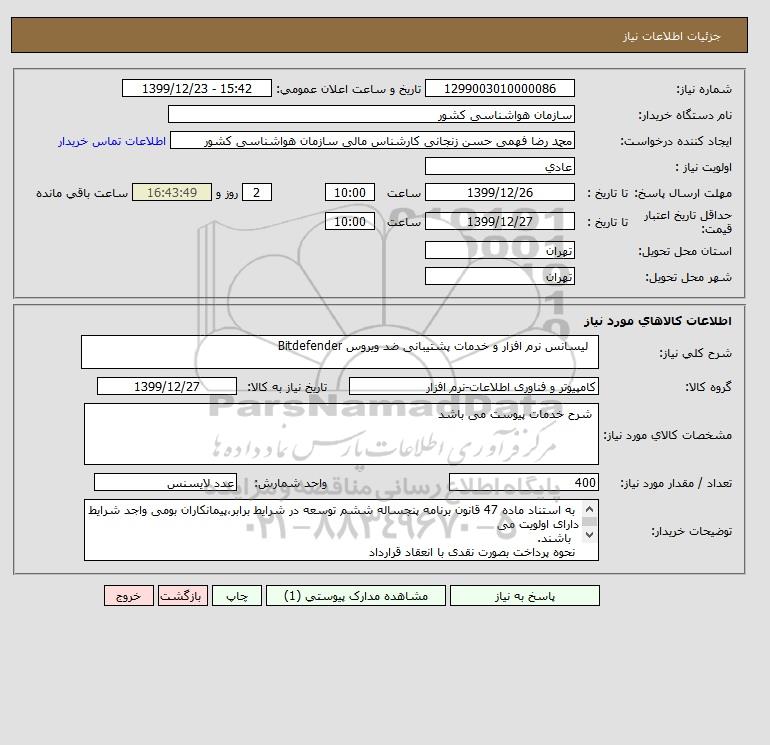Viewport: 770px width, 745px height.
Task: Click the response deadline date 1399/12/26
Action: (499, 193)
